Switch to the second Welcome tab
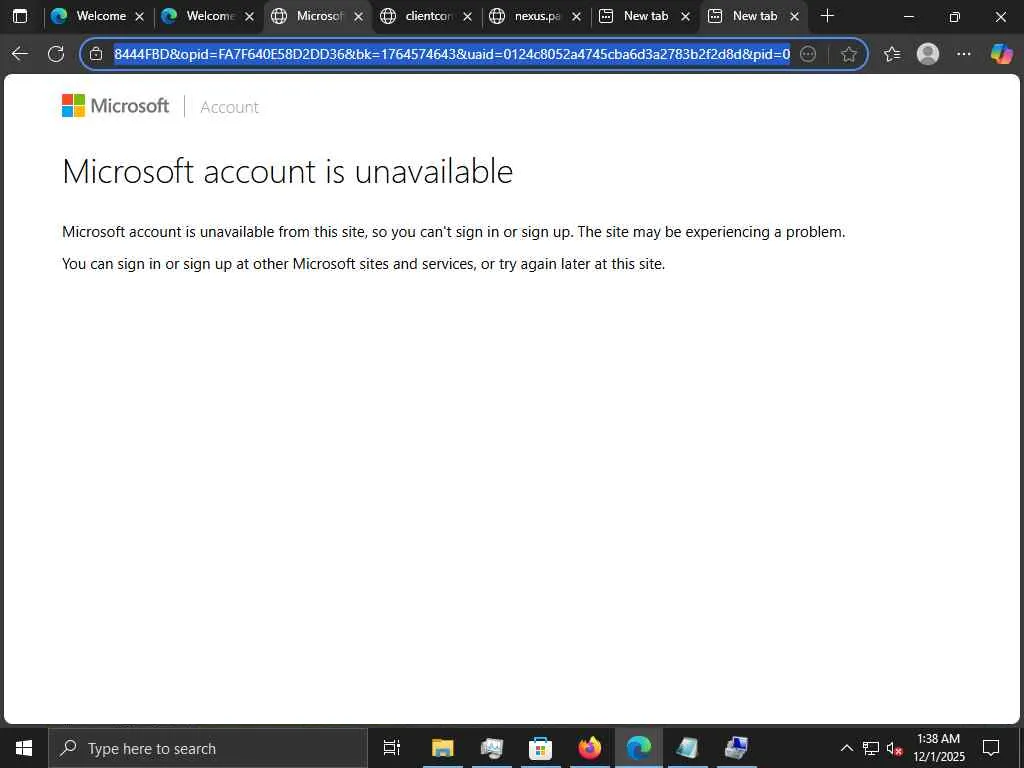 (208, 16)
